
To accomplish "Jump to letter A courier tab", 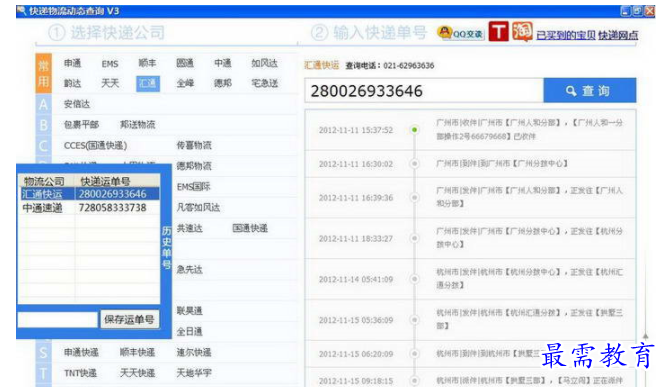I will click(44, 104).
